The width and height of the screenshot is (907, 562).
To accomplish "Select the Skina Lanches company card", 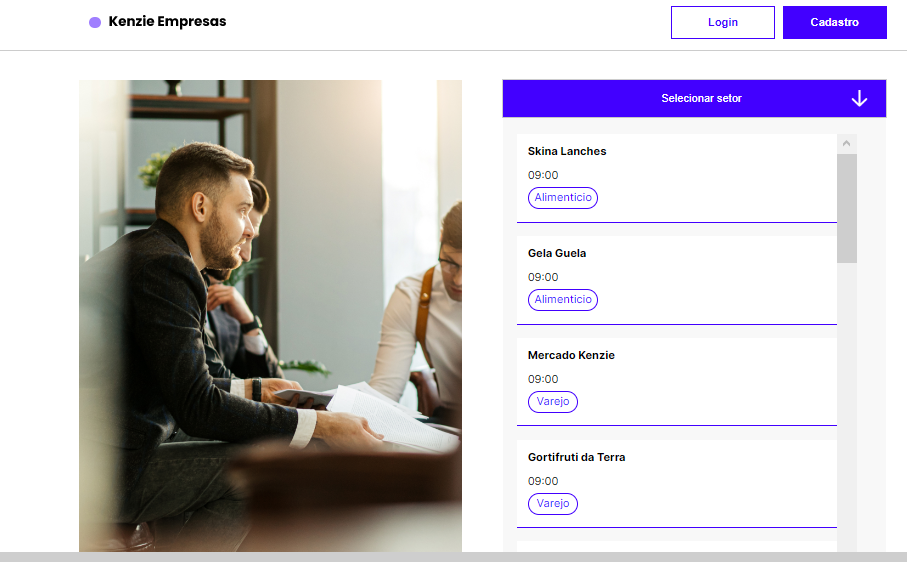I will click(677, 178).
